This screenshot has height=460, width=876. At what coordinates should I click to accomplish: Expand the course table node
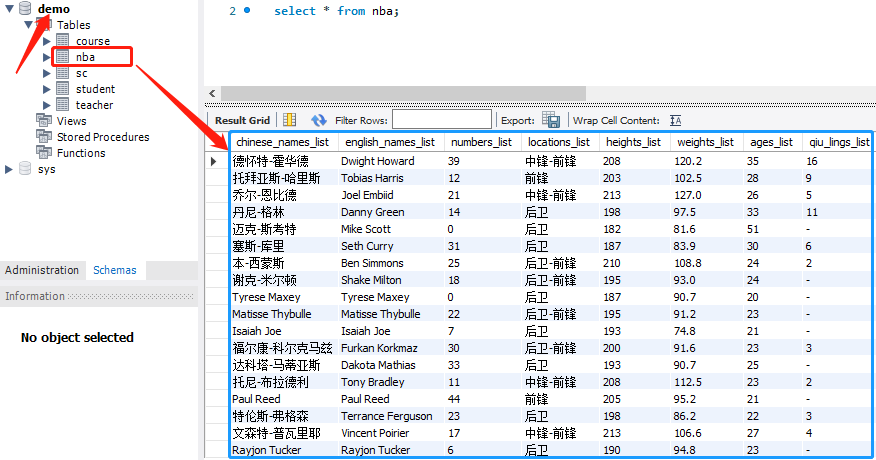click(47, 41)
